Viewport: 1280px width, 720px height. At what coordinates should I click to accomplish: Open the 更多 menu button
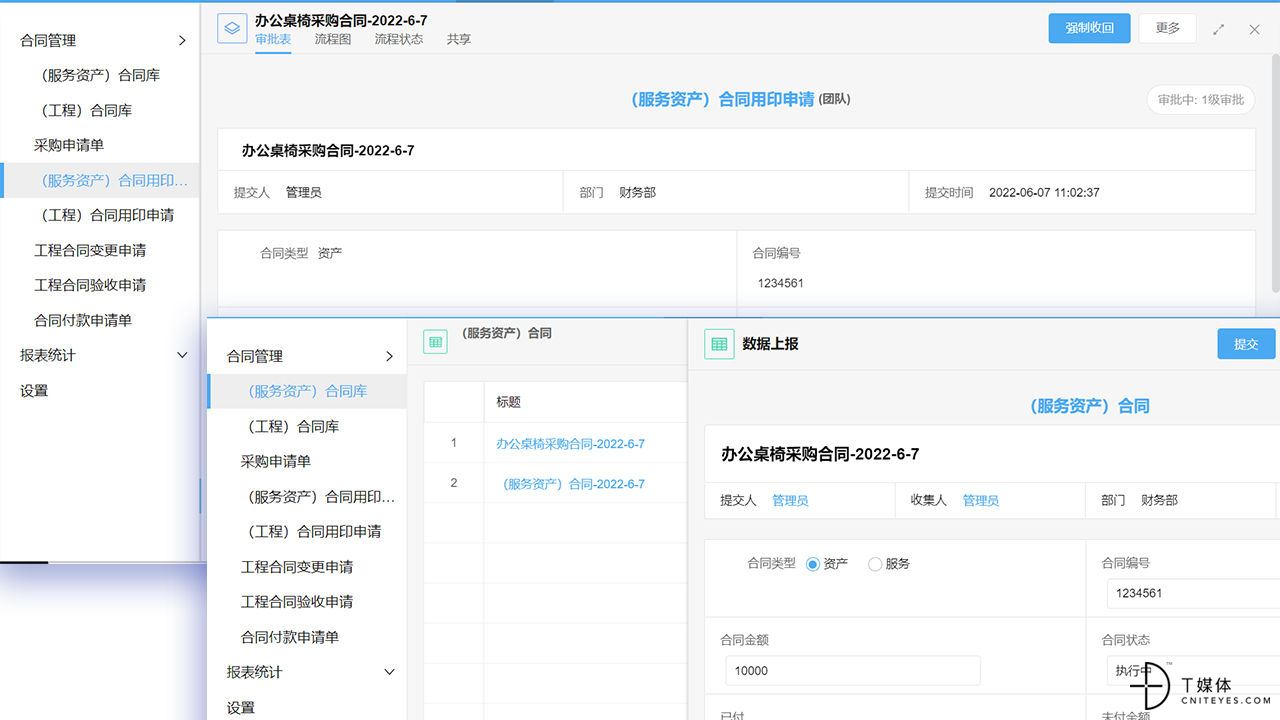(1168, 28)
